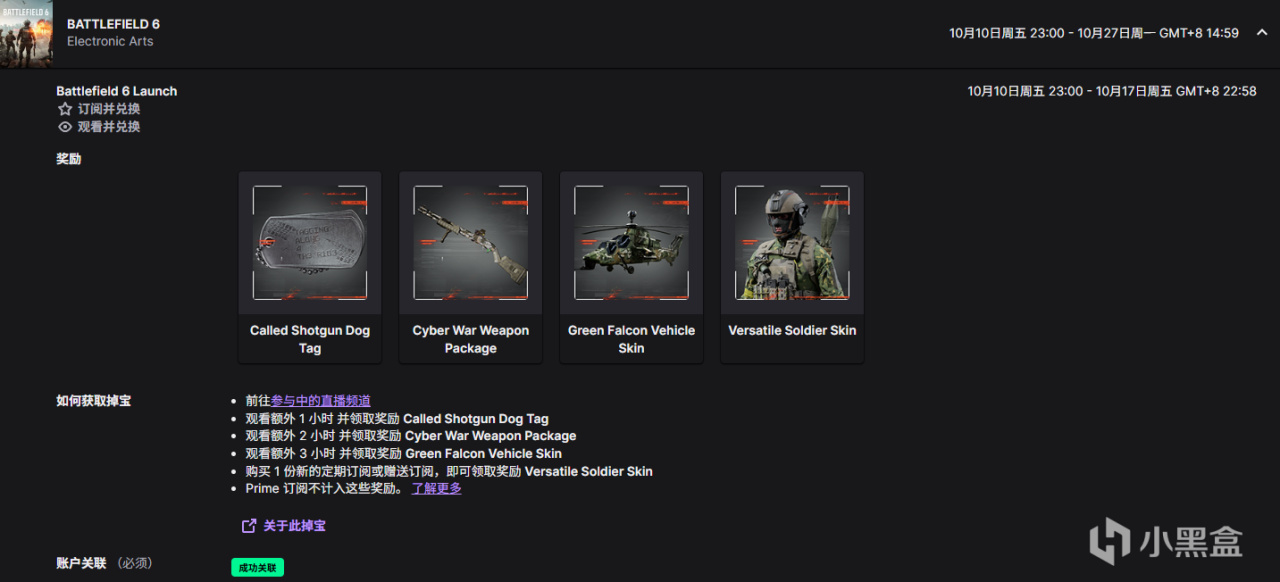Viewport: 1280px width, 582px height.
Task: Click the 购买 1 份新的定期订阅 instruction line
Action: 449,471
